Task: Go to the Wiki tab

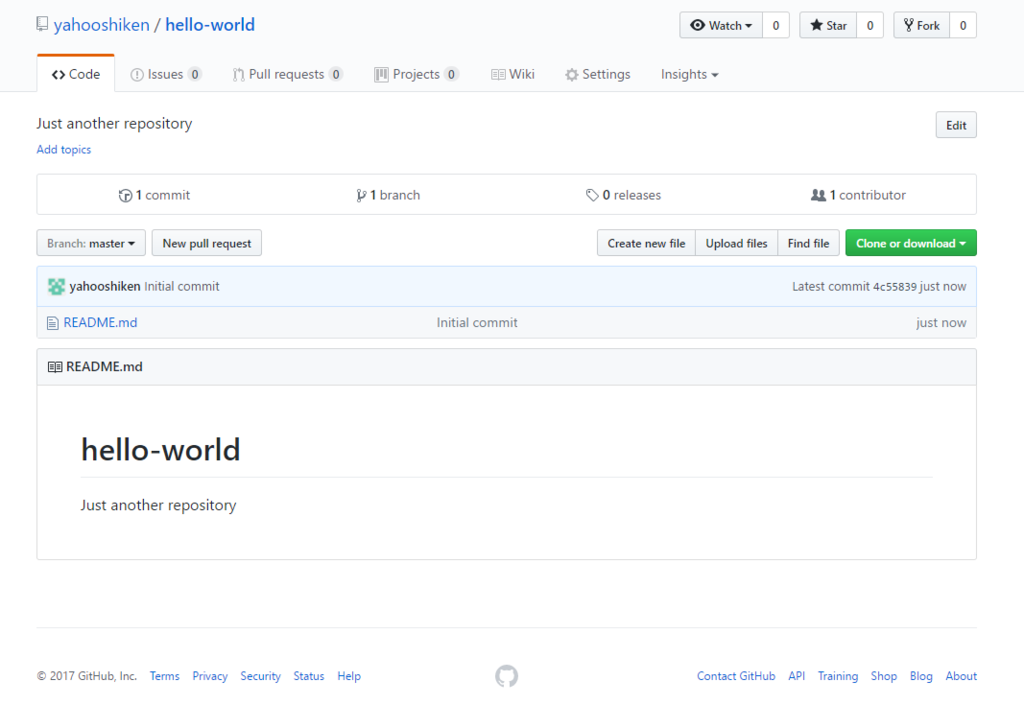Action: [x=513, y=74]
